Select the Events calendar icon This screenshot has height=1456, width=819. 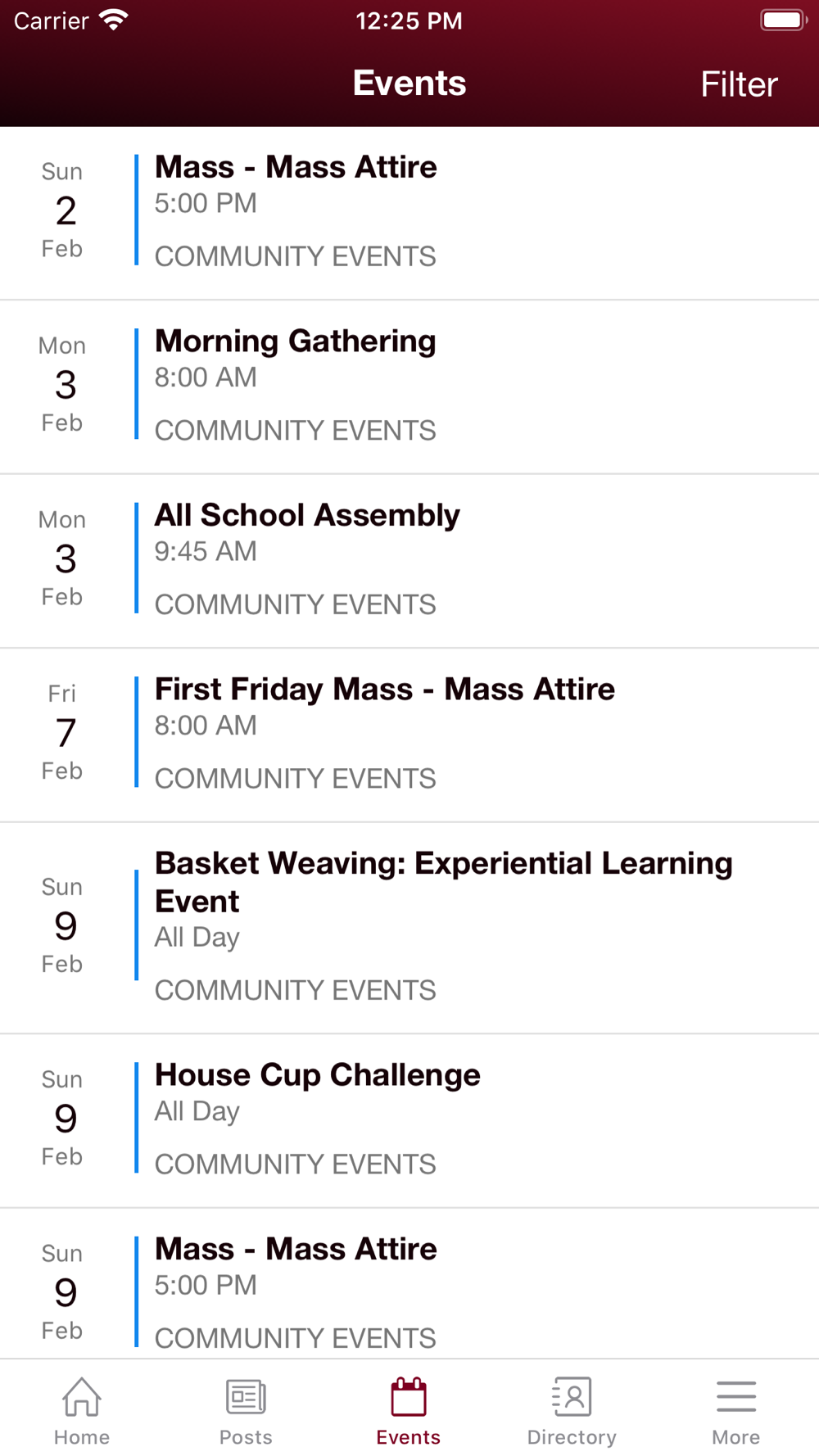pos(409,1397)
